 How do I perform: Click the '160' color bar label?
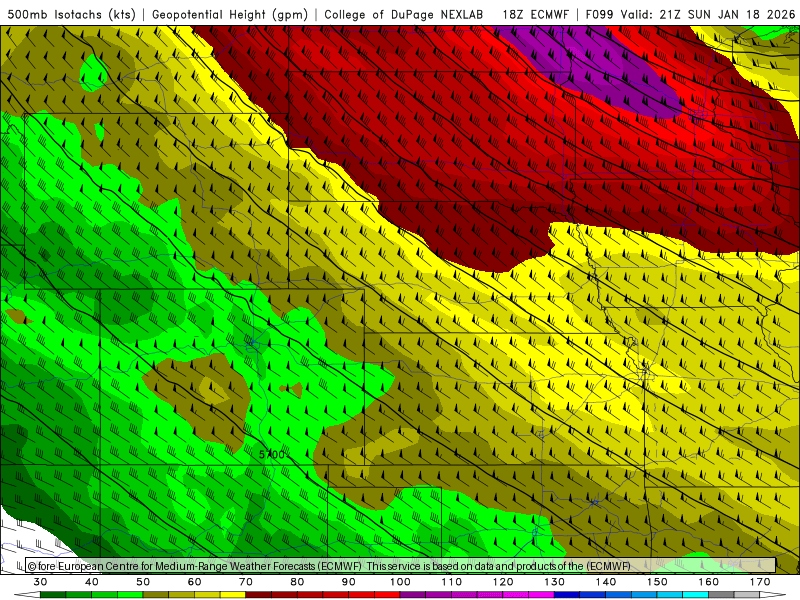pyautogui.click(x=709, y=582)
